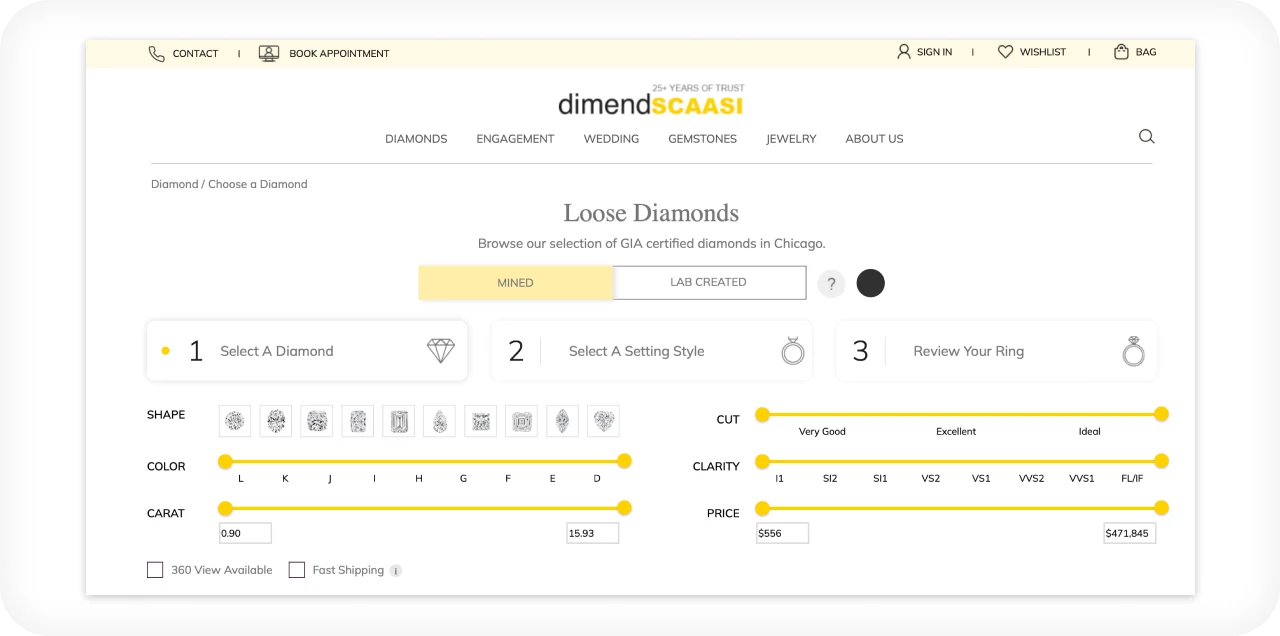Choose the radiant diamond shape
This screenshot has width=1280, height=636.
[x=358, y=421]
